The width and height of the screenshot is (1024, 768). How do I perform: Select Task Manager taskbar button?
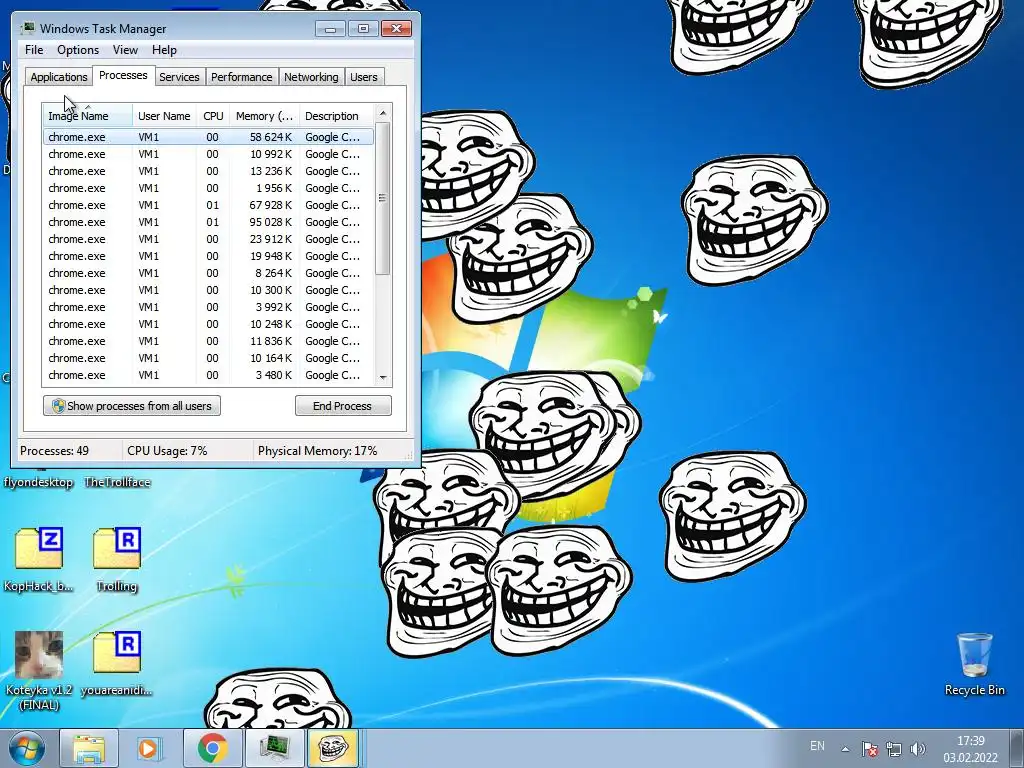tap(274, 748)
